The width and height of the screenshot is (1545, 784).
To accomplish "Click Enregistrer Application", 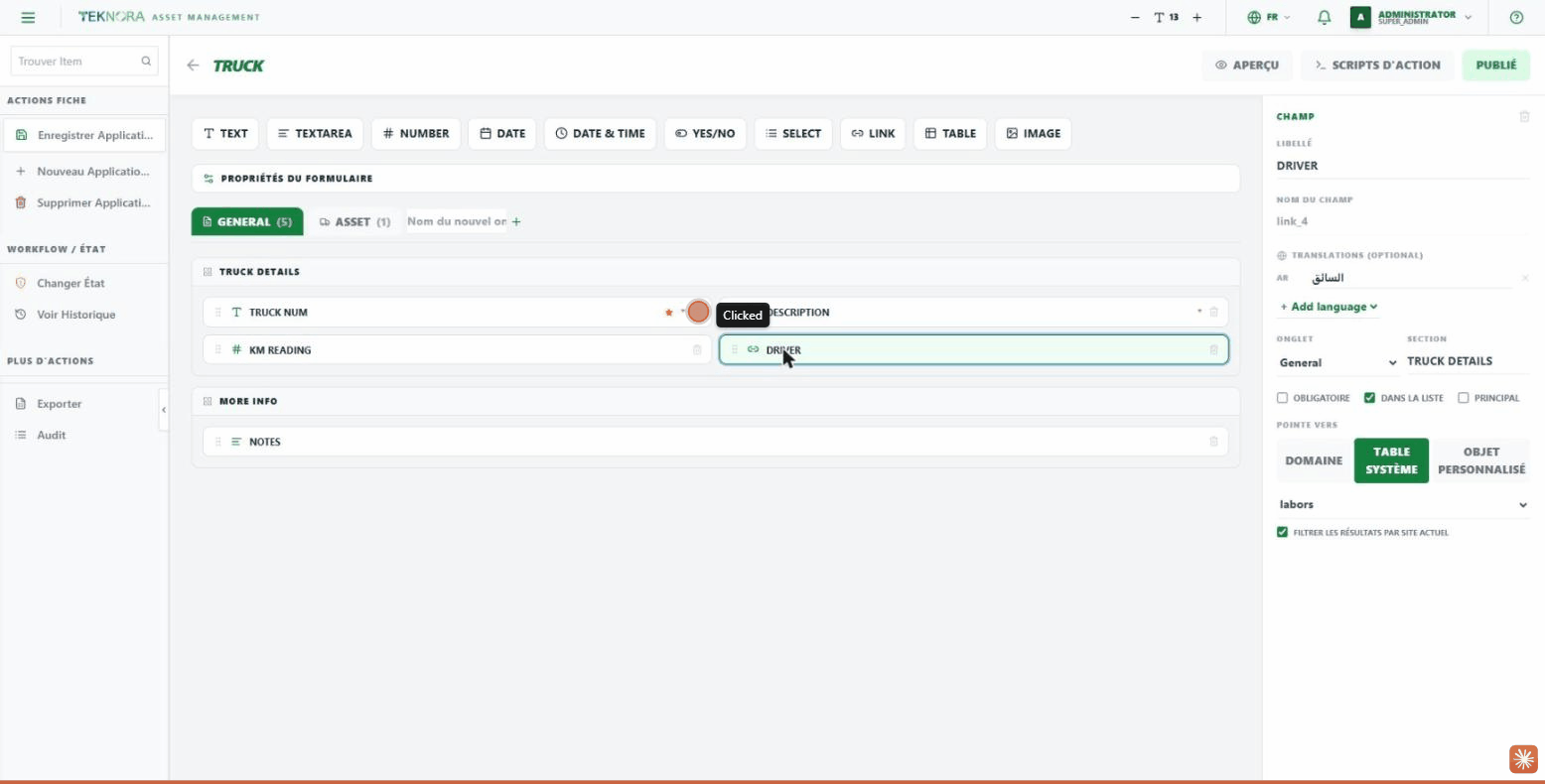I will pyautogui.click(x=84, y=135).
